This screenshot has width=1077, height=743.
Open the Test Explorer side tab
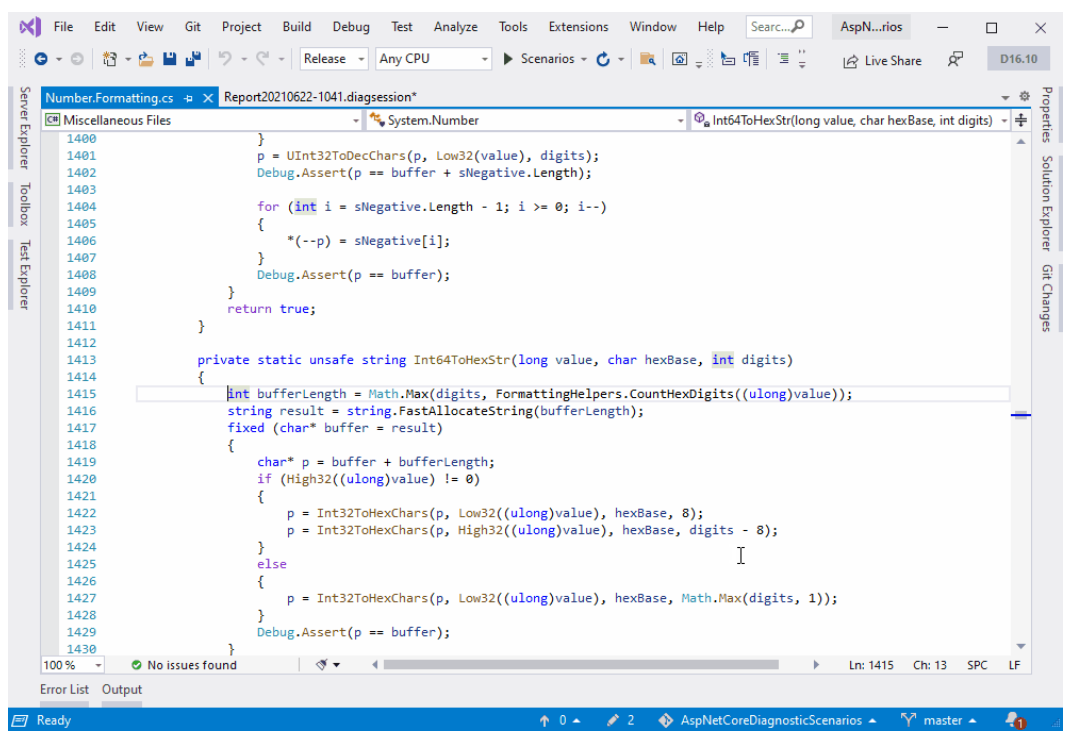point(24,275)
